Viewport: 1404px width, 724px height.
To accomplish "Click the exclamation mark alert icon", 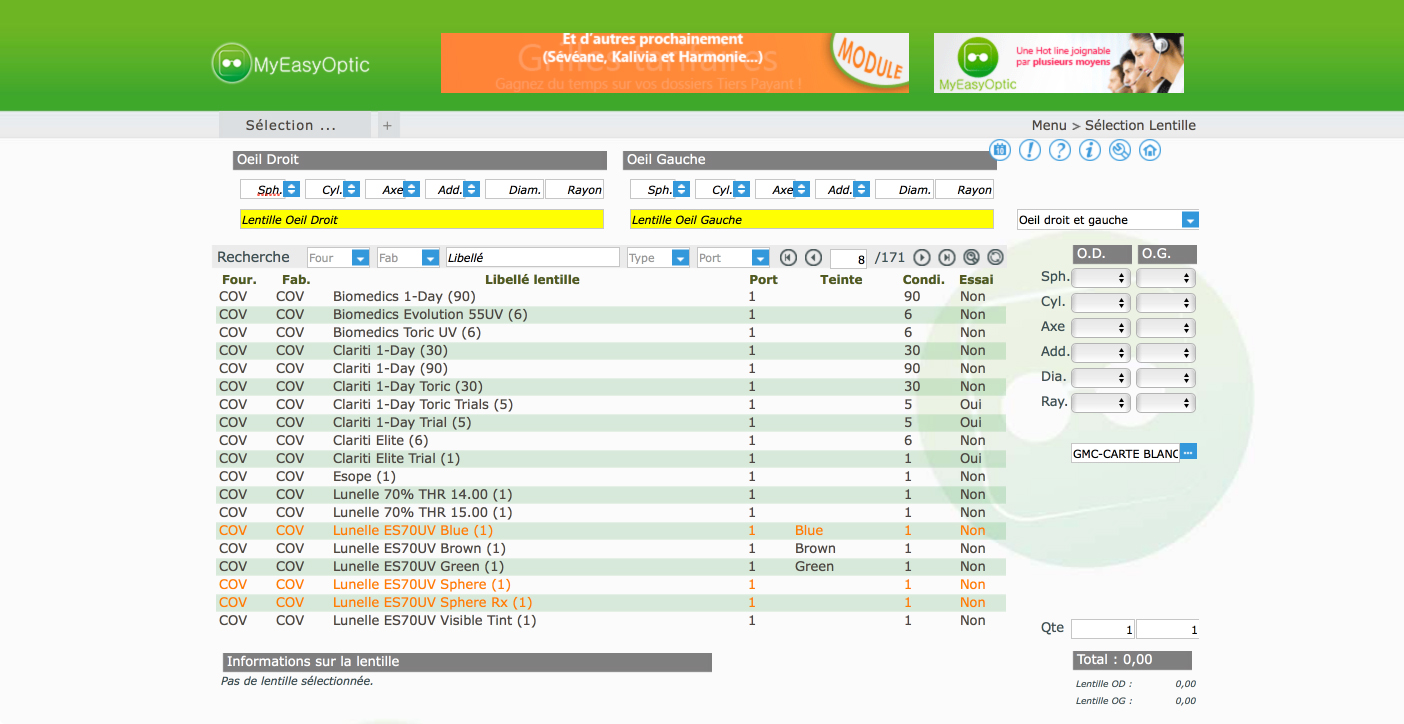I will coord(1030,150).
